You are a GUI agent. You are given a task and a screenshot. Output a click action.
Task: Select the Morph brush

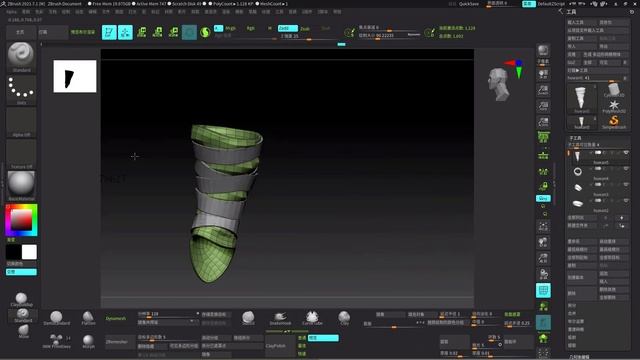point(88,342)
